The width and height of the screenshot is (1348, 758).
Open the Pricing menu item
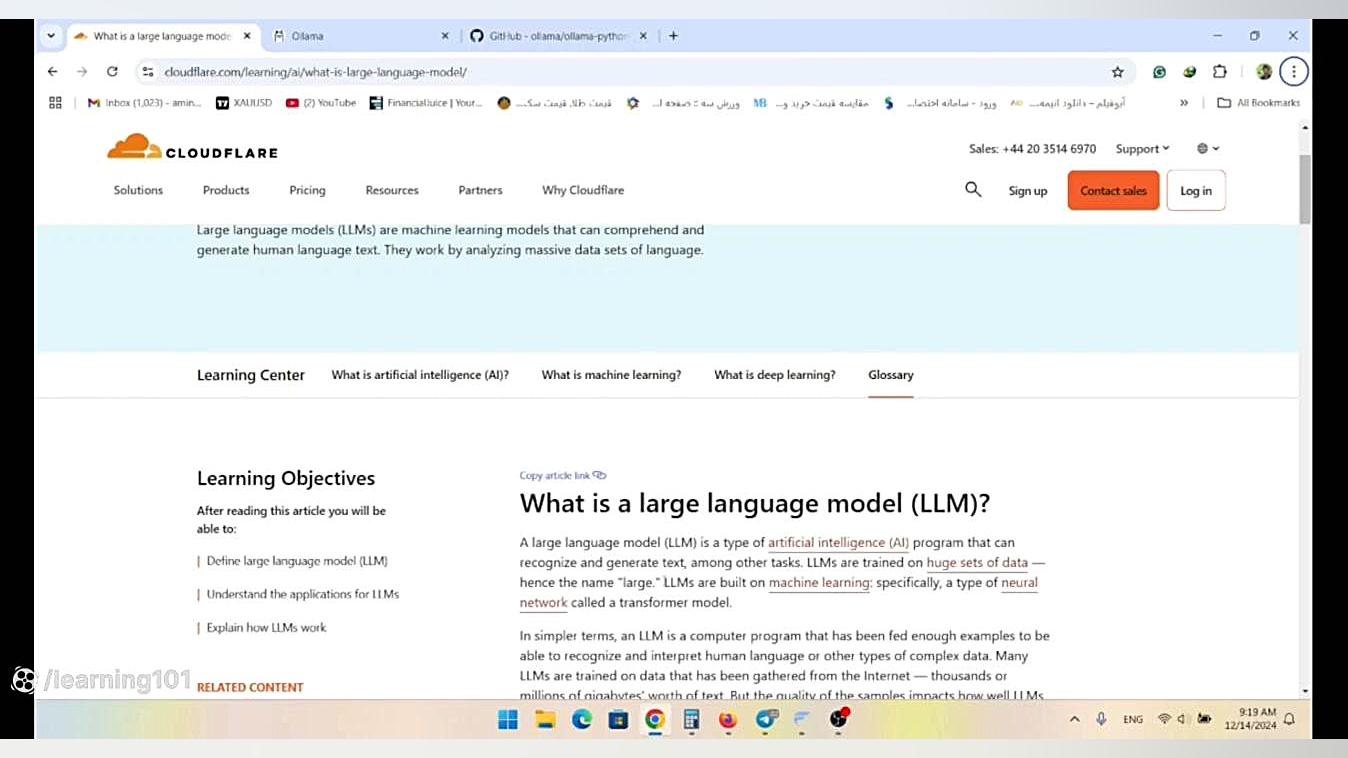coord(307,190)
